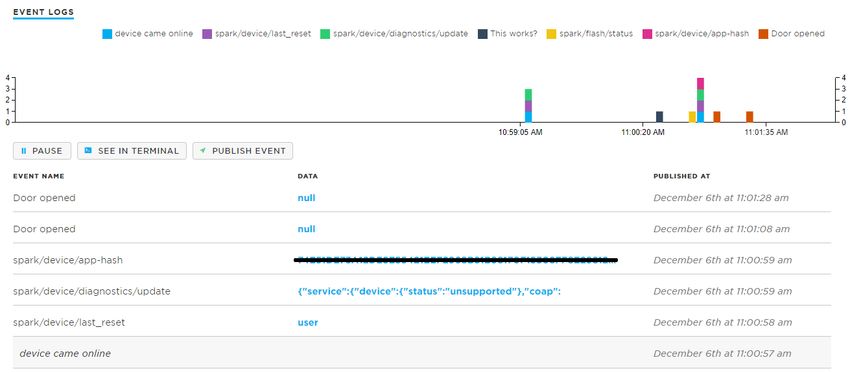Image resolution: width=850 pixels, height=373 pixels.
Task: Click the paper-plane icon in PUBLISH EVENT
Action: click(203, 151)
